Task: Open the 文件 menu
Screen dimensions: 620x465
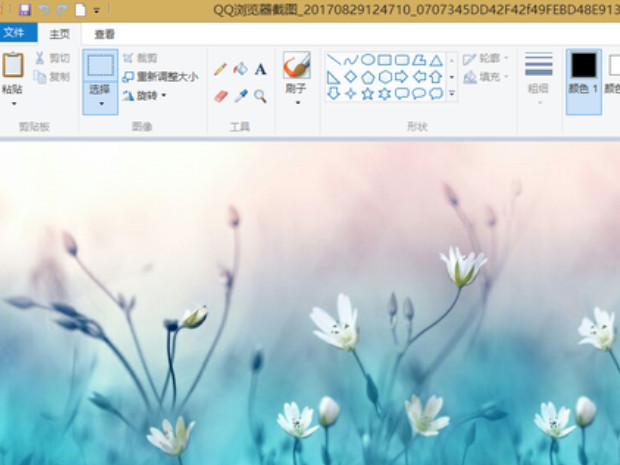Action: tap(19, 32)
